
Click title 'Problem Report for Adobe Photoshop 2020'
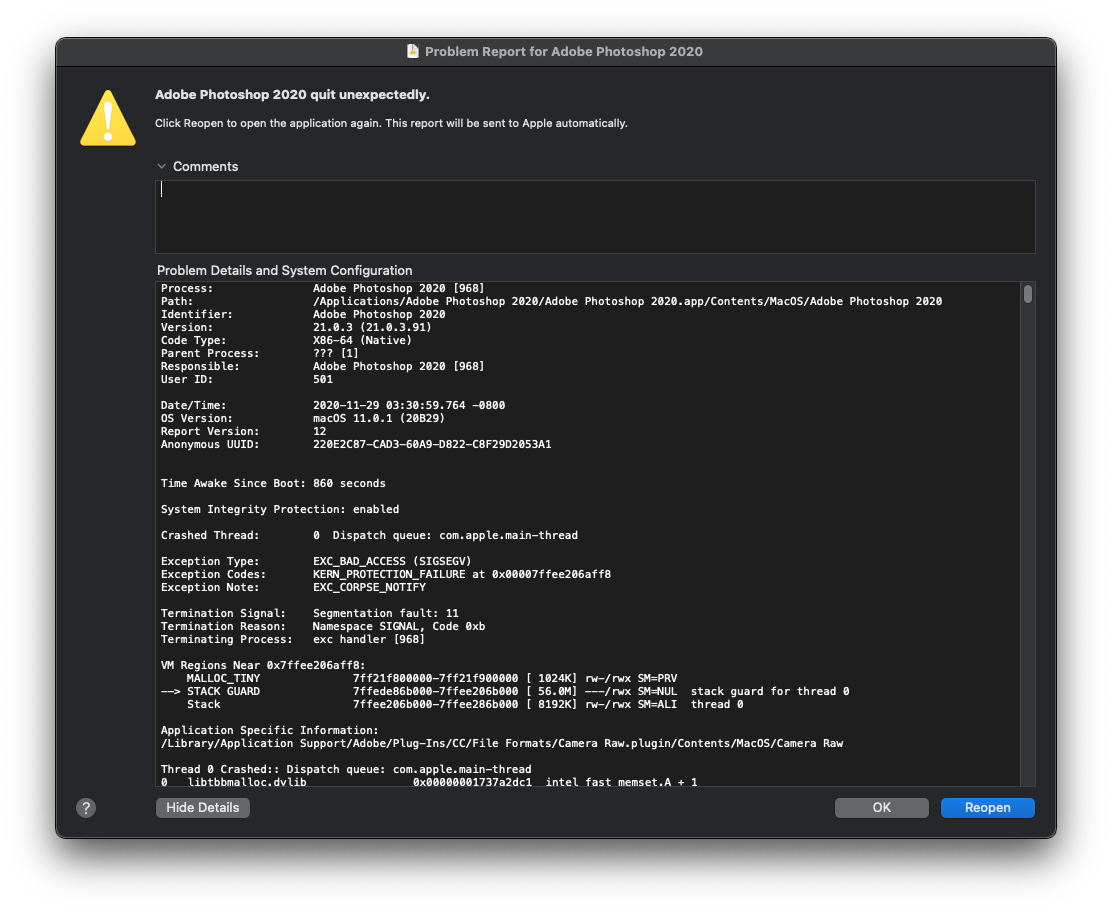pyautogui.click(x=564, y=52)
